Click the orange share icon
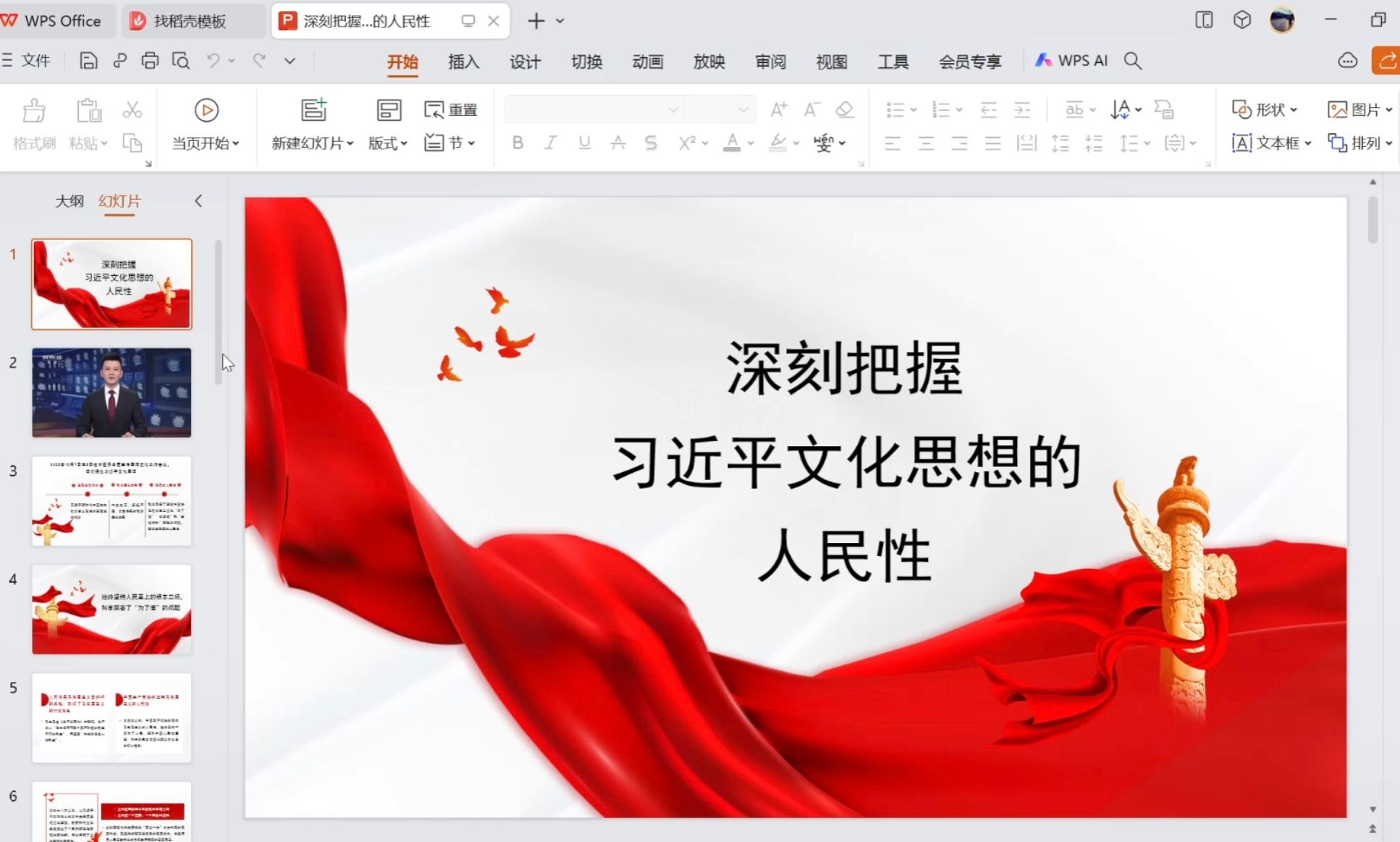Viewport: 1400px width, 842px height. tap(1386, 61)
